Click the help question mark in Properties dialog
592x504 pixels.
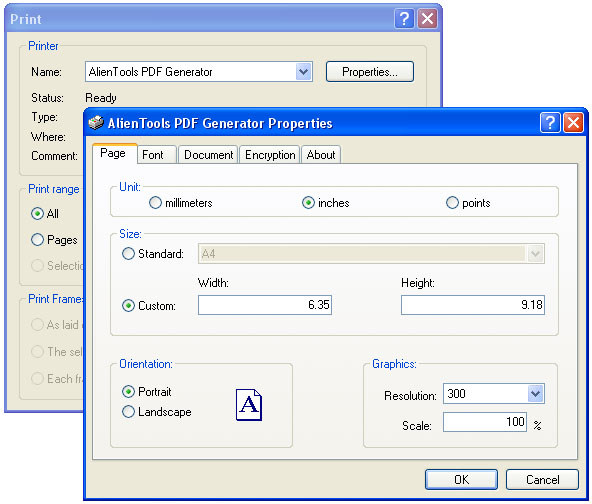click(x=550, y=123)
